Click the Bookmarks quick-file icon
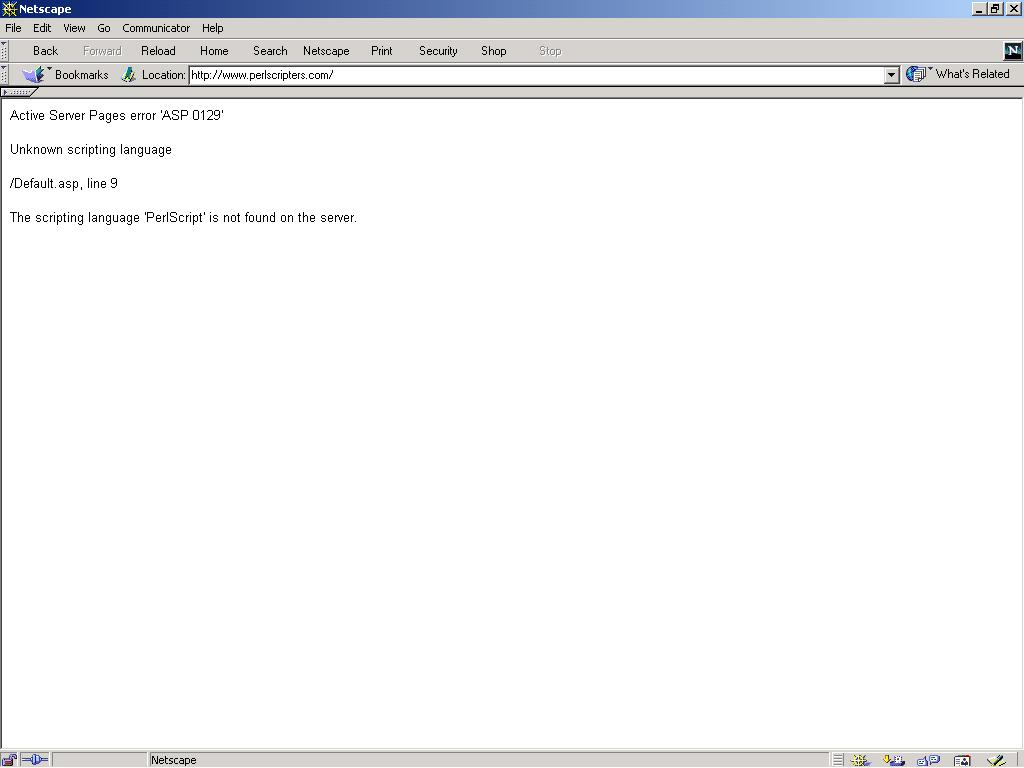Screen dimensions: 1024x768 click(x=35, y=75)
